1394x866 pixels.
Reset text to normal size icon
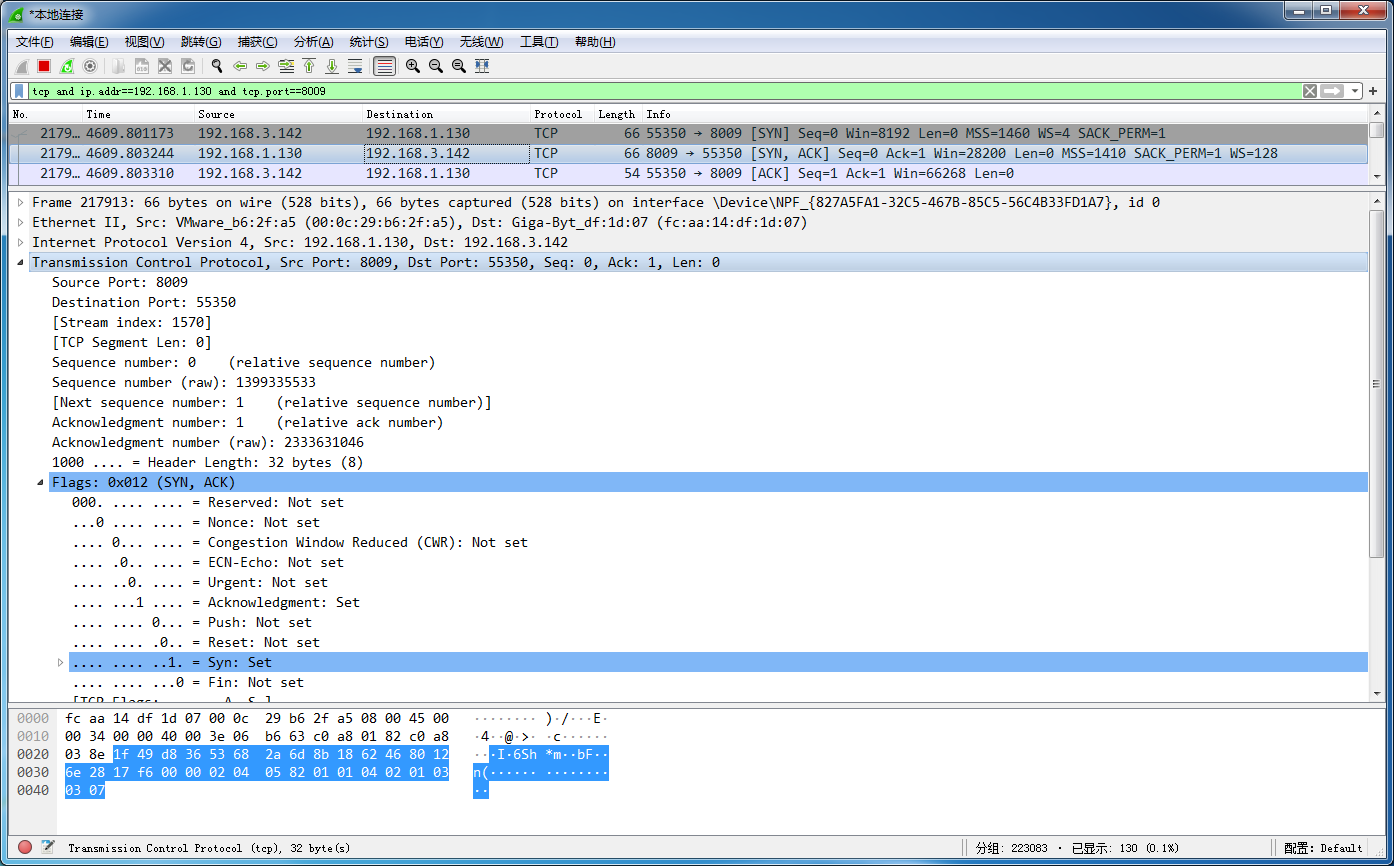pos(459,66)
